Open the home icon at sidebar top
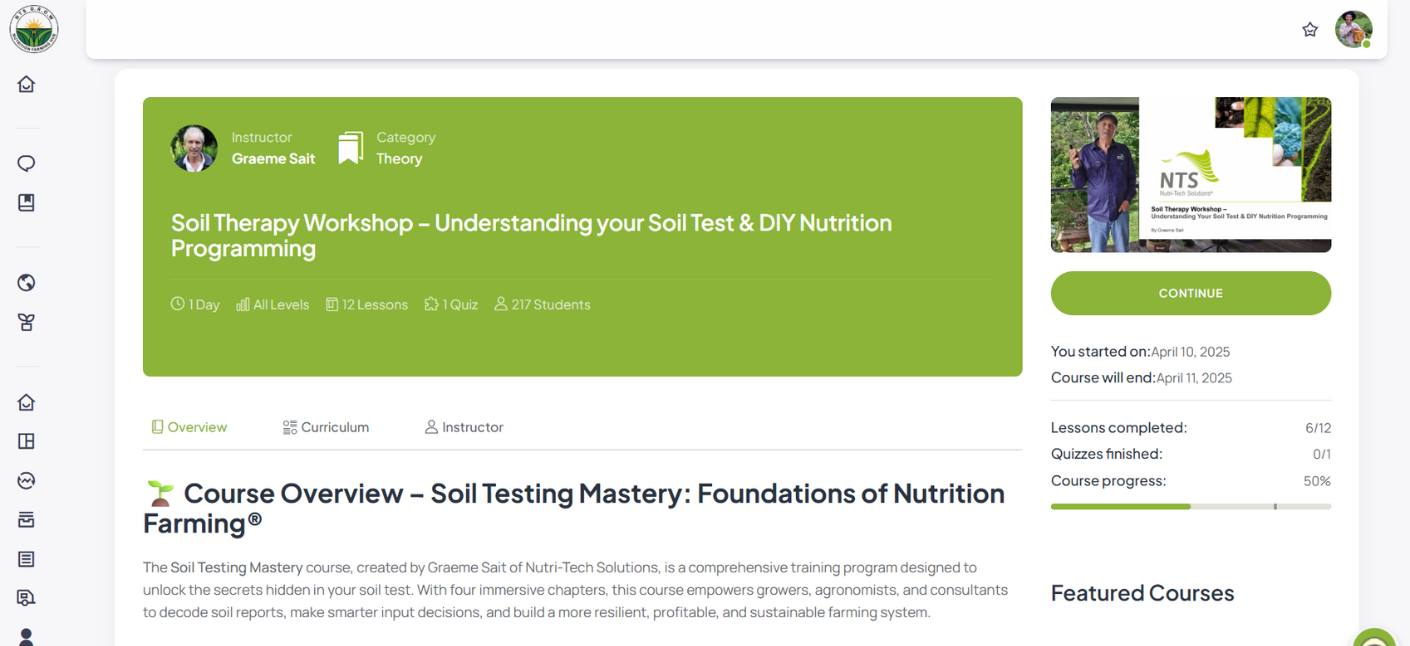 tap(27, 84)
